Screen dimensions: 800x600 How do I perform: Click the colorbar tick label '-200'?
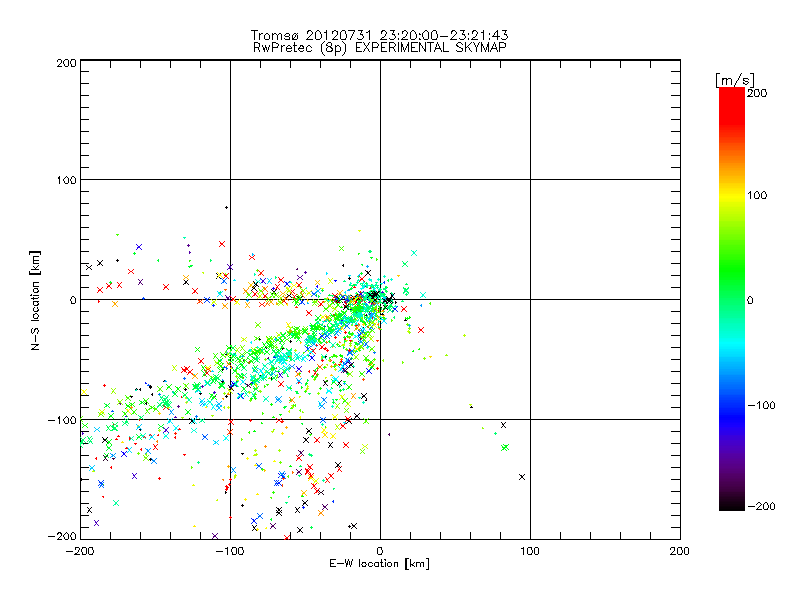(x=761, y=507)
